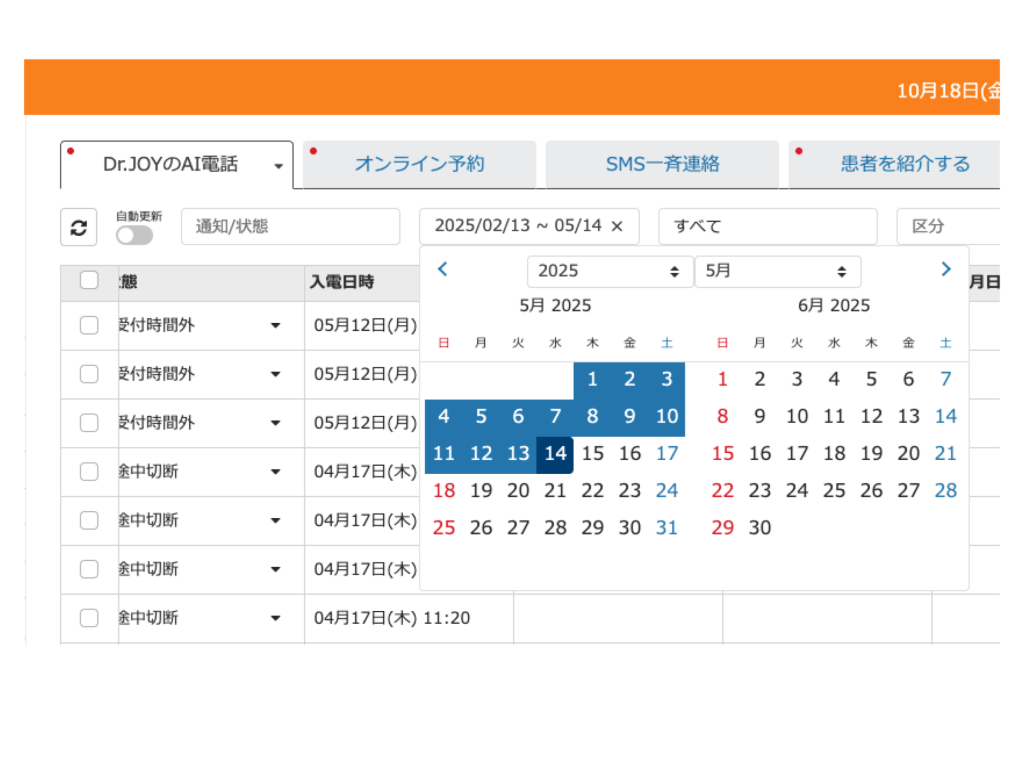Toggle the 自動更新 switch

pos(134,235)
